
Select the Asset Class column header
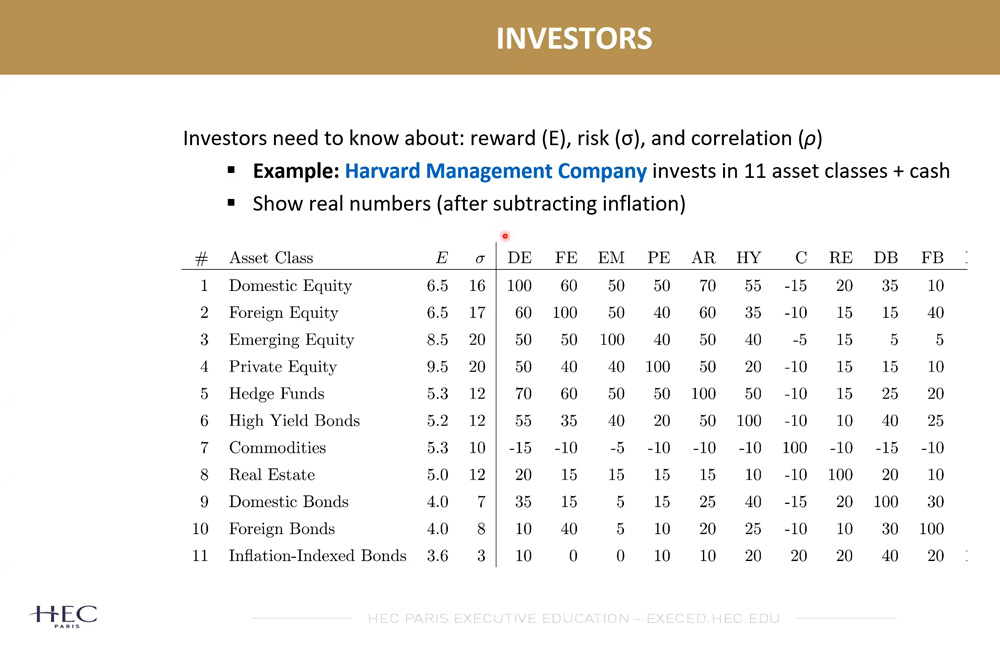pos(271,258)
